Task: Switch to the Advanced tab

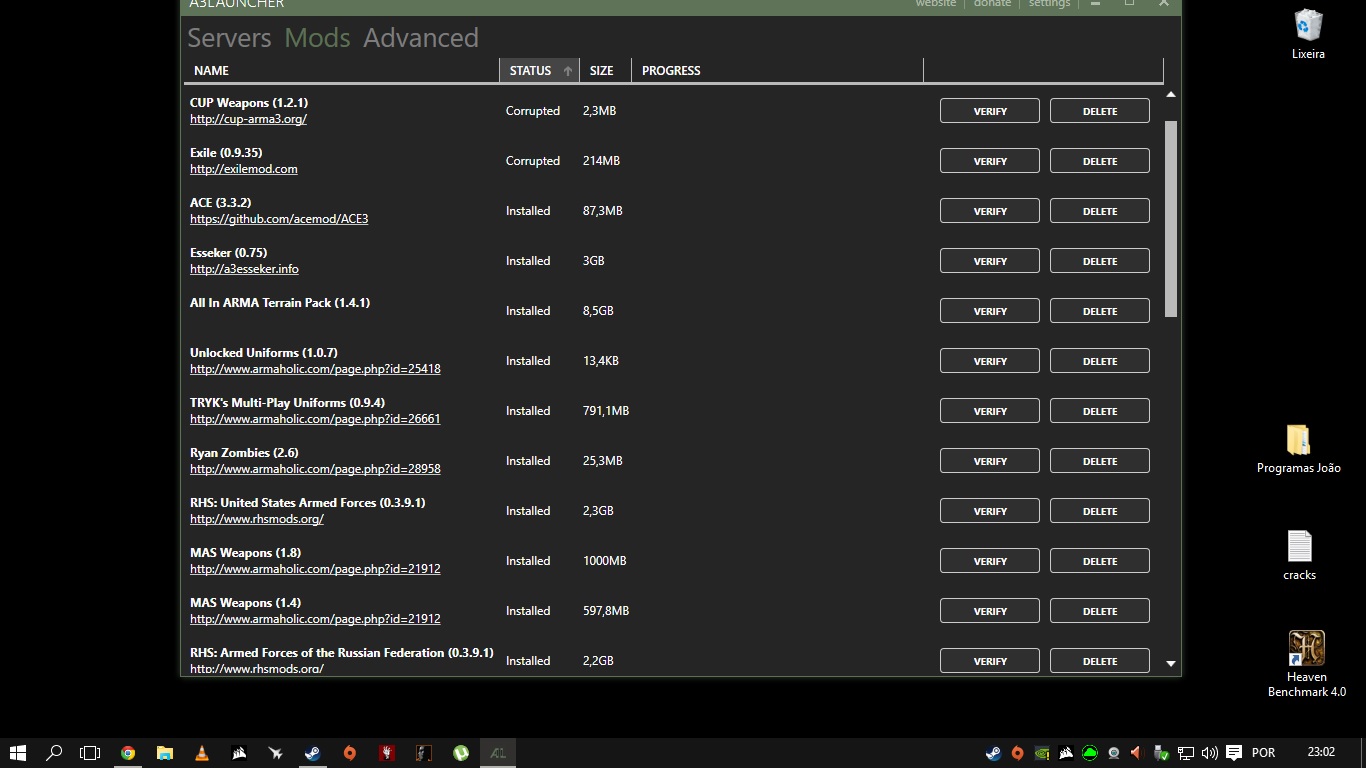Action: (x=421, y=38)
